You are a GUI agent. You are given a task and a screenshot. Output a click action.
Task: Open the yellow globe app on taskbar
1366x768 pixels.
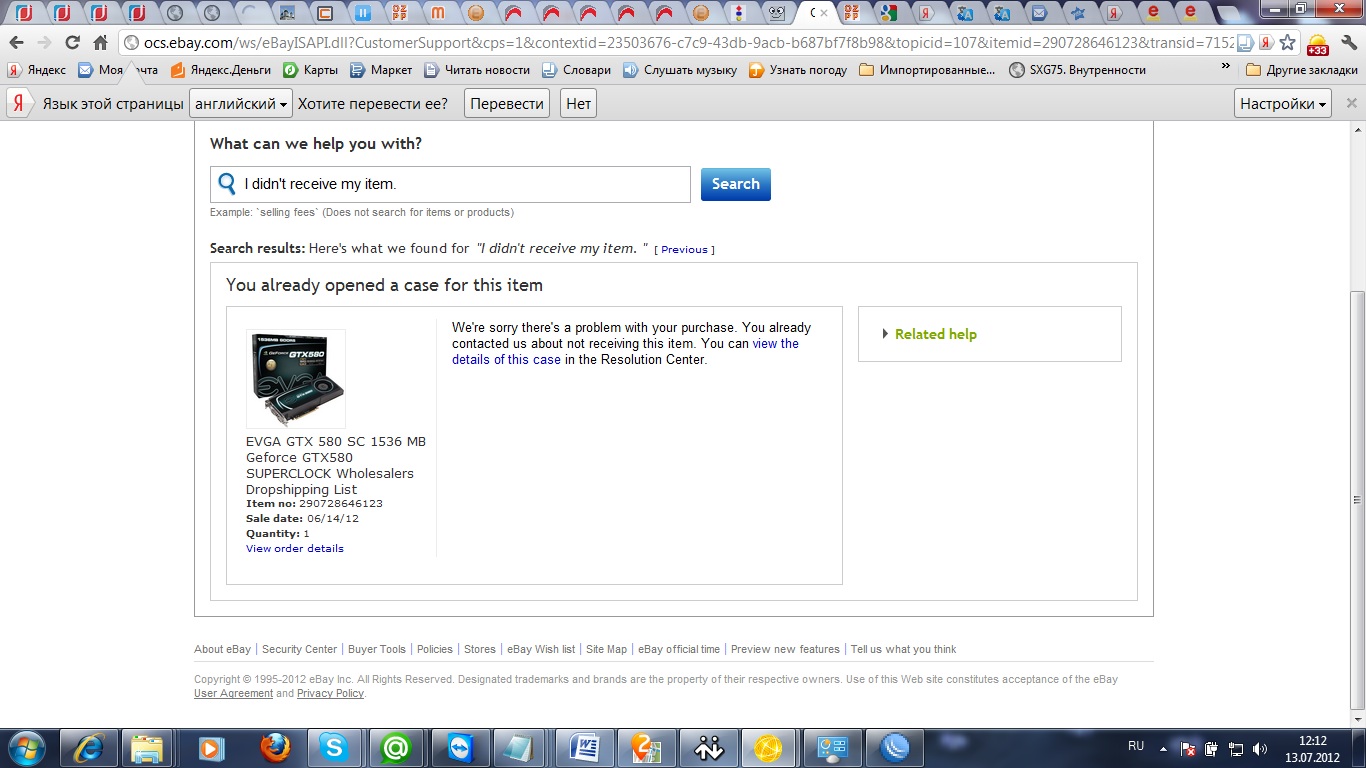(769, 748)
